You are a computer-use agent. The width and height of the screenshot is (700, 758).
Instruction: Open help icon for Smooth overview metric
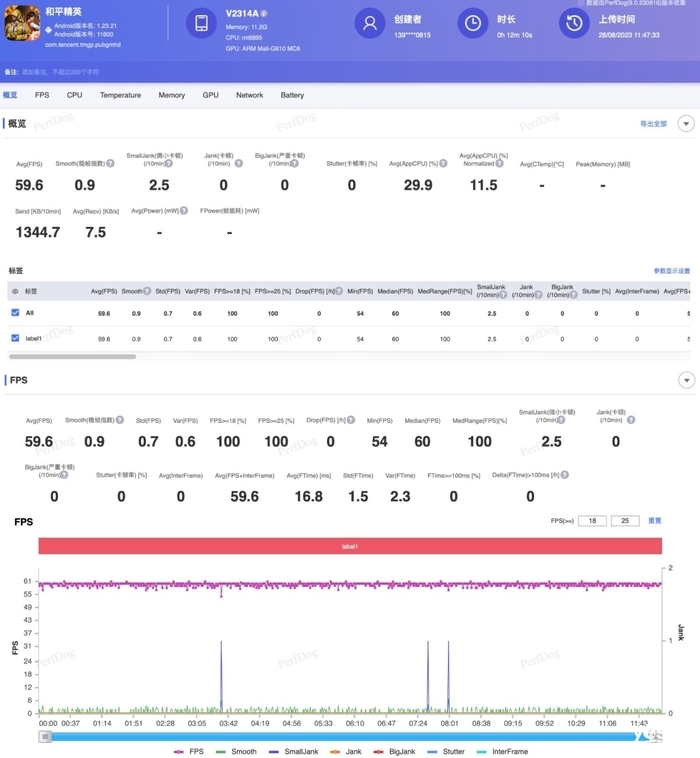coord(110,163)
